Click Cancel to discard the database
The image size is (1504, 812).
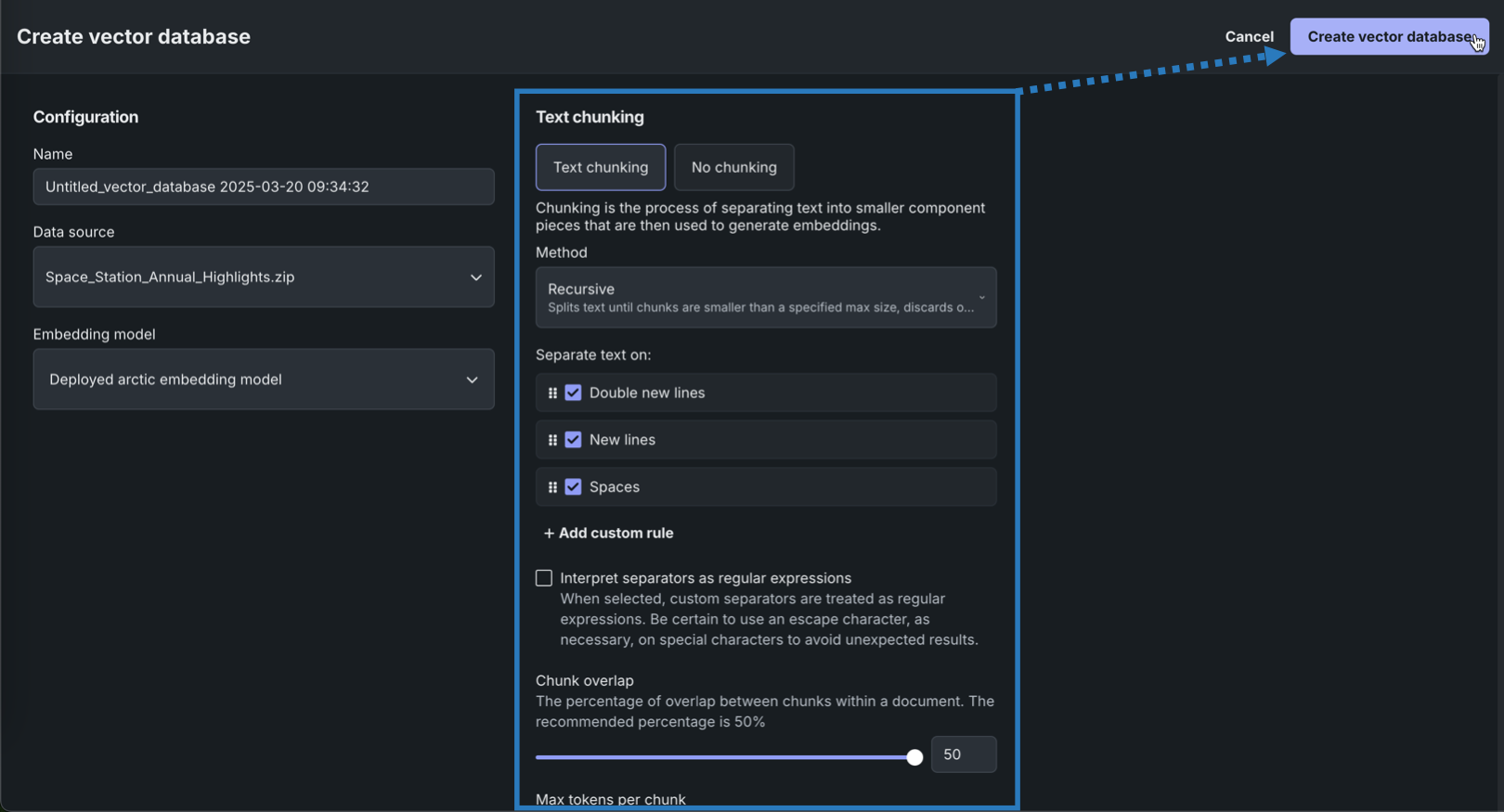point(1249,37)
